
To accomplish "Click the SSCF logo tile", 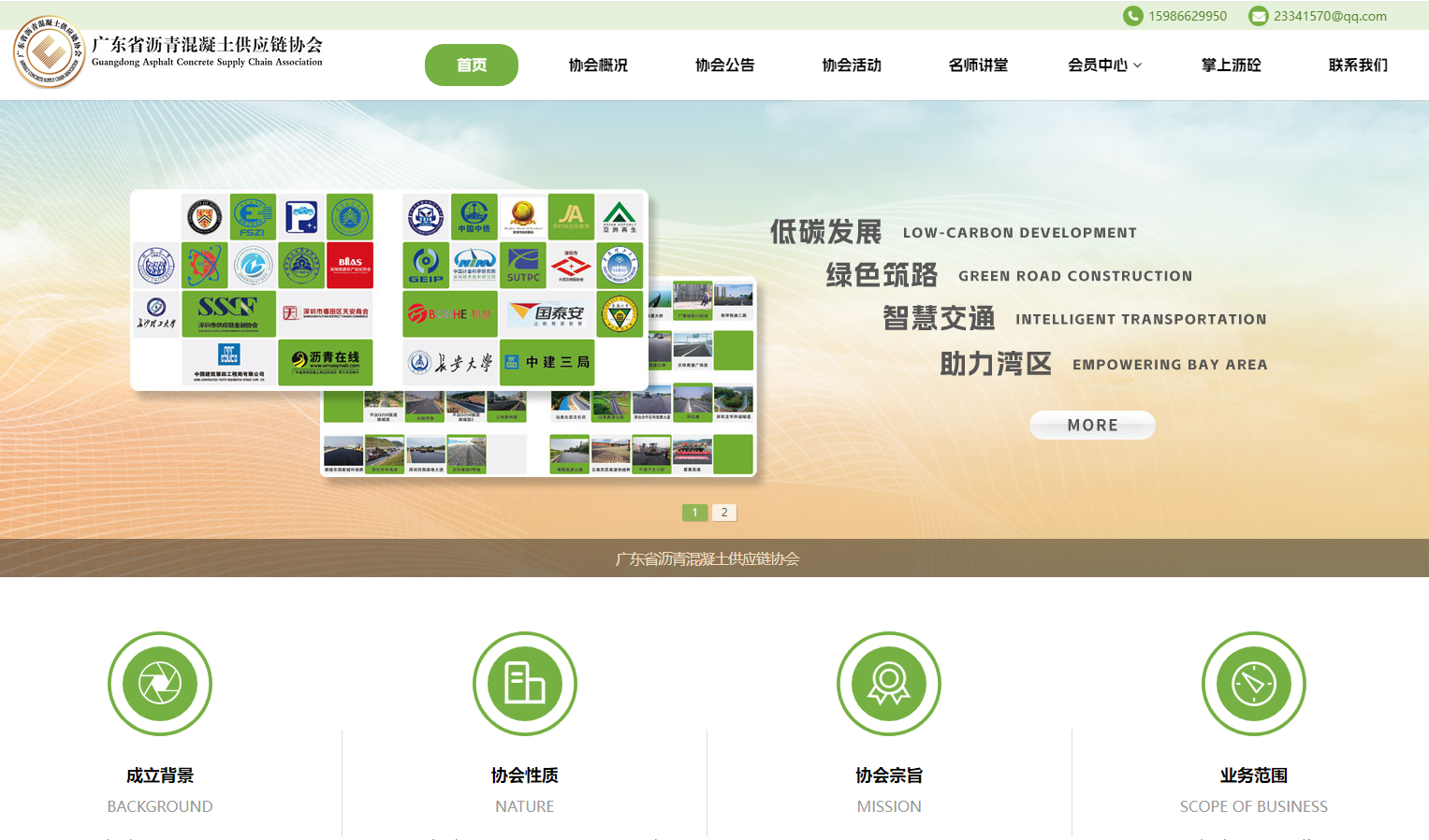I will coord(228,314).
